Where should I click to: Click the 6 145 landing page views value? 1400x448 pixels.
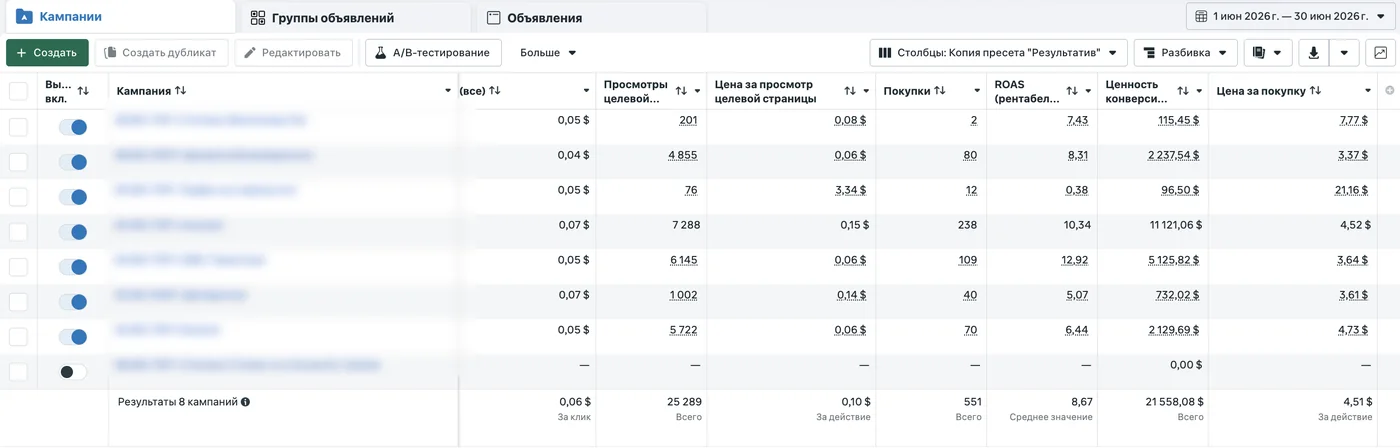pos(683,260)
